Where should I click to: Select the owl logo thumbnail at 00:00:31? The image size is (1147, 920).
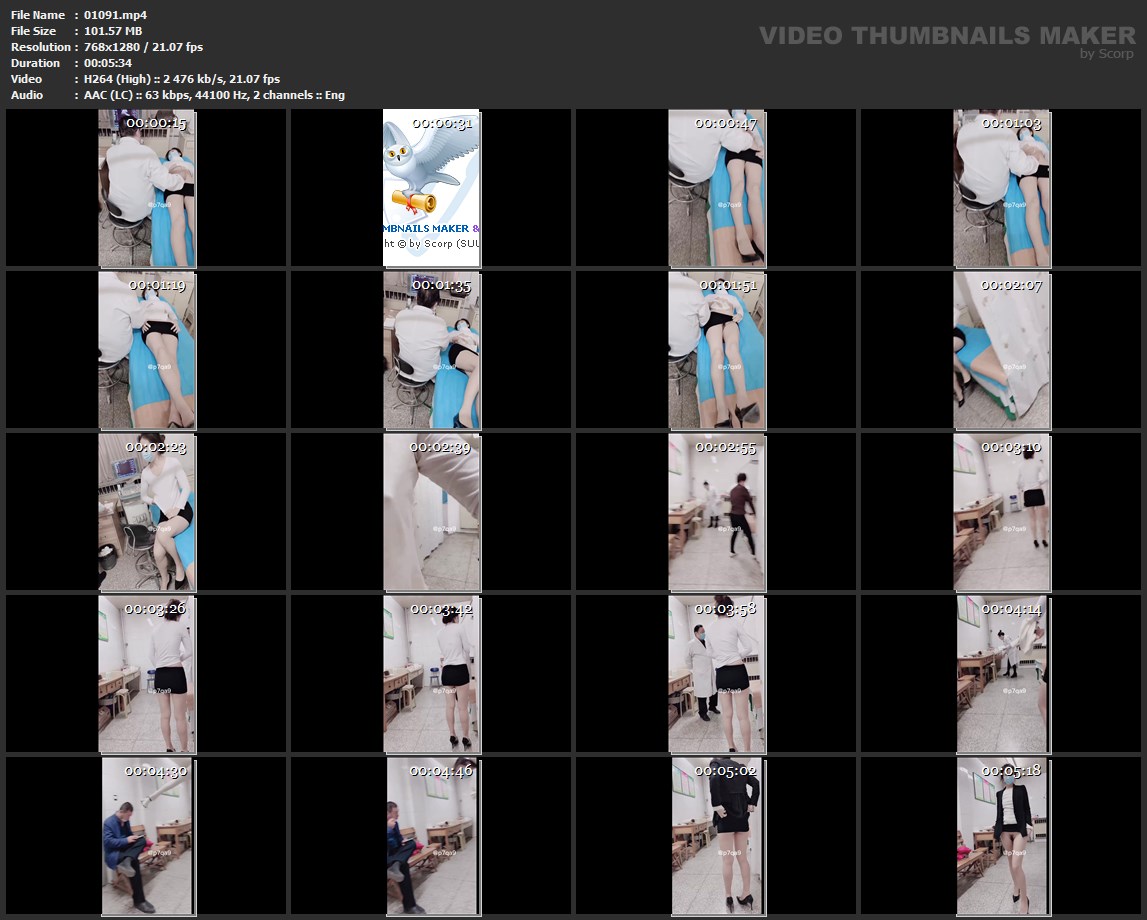point(431,188)
